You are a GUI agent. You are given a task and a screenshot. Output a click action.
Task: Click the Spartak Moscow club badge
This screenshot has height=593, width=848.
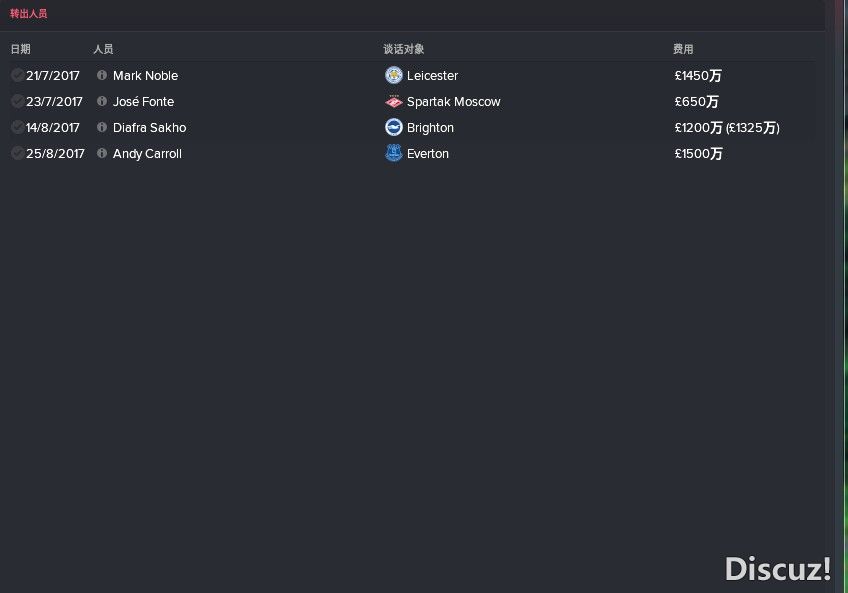coord(394,101)
